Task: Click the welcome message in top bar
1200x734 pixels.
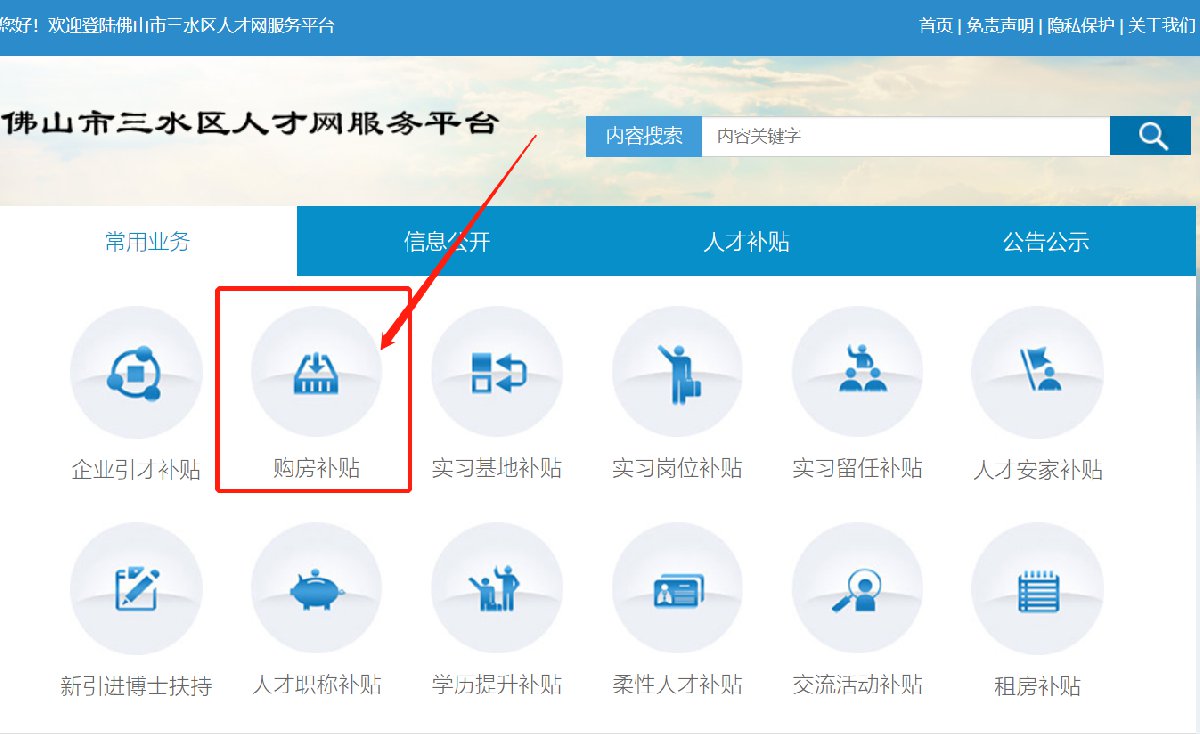Action: click(x=167, y=25)
